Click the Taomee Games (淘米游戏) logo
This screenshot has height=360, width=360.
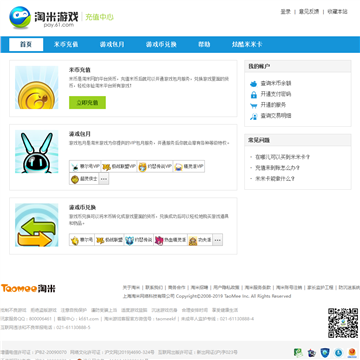pyautogui.click(x=44, y=17)
